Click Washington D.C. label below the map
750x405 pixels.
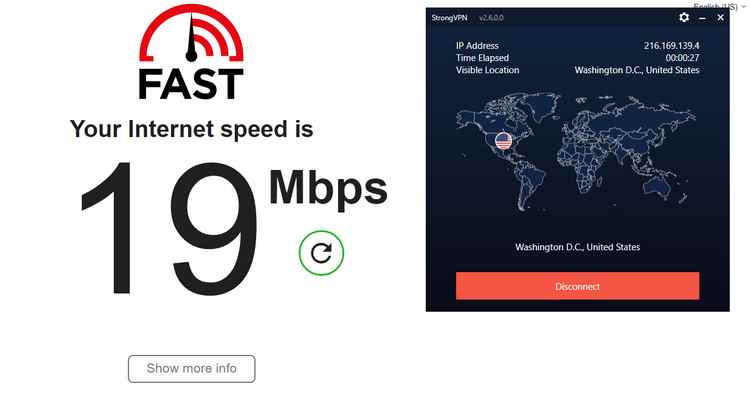coord(577,247)
